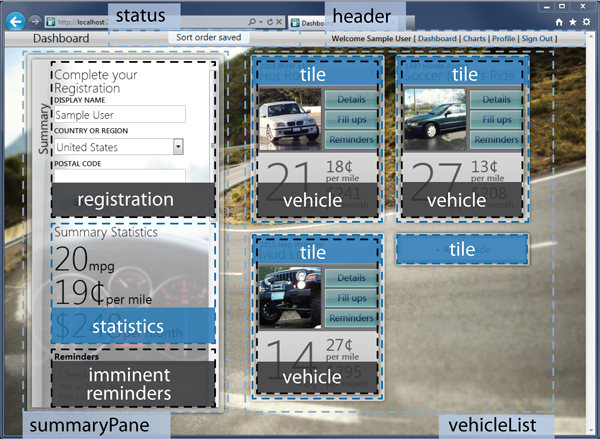Click the 19¢ per mile statistic
600x439 pixels.
[103, 293]
